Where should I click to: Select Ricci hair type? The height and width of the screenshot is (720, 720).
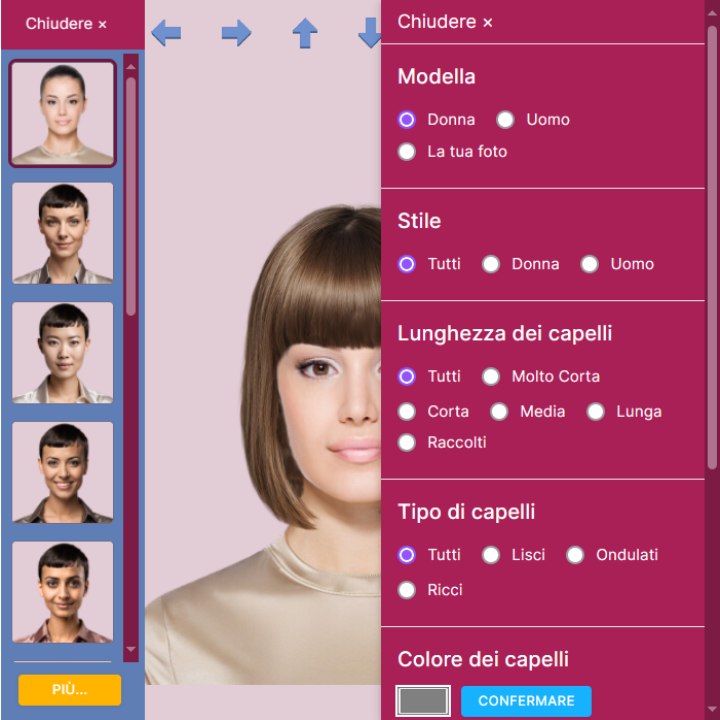407,590
